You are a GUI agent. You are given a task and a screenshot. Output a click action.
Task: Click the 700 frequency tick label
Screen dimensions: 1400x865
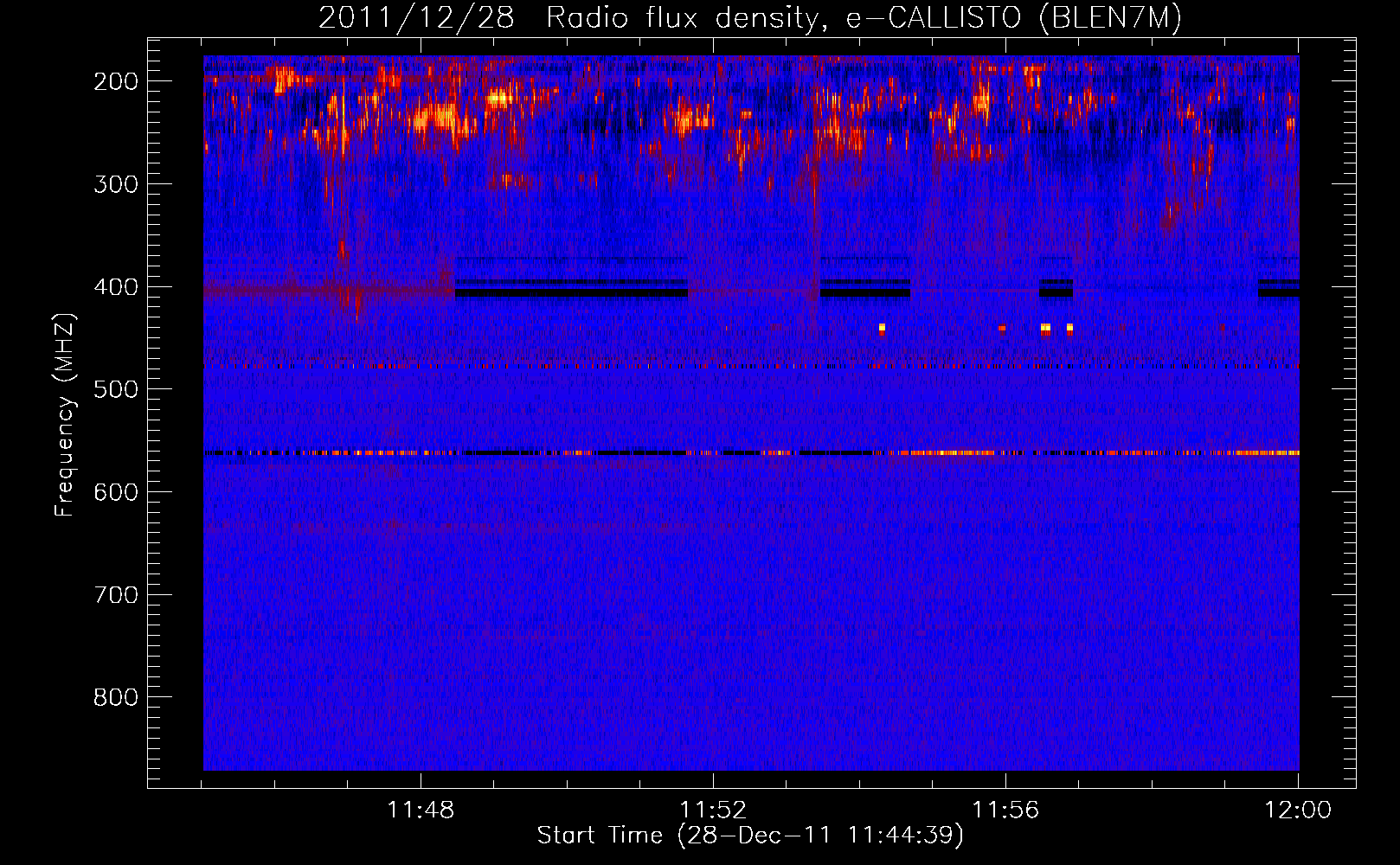coord(116,595)
